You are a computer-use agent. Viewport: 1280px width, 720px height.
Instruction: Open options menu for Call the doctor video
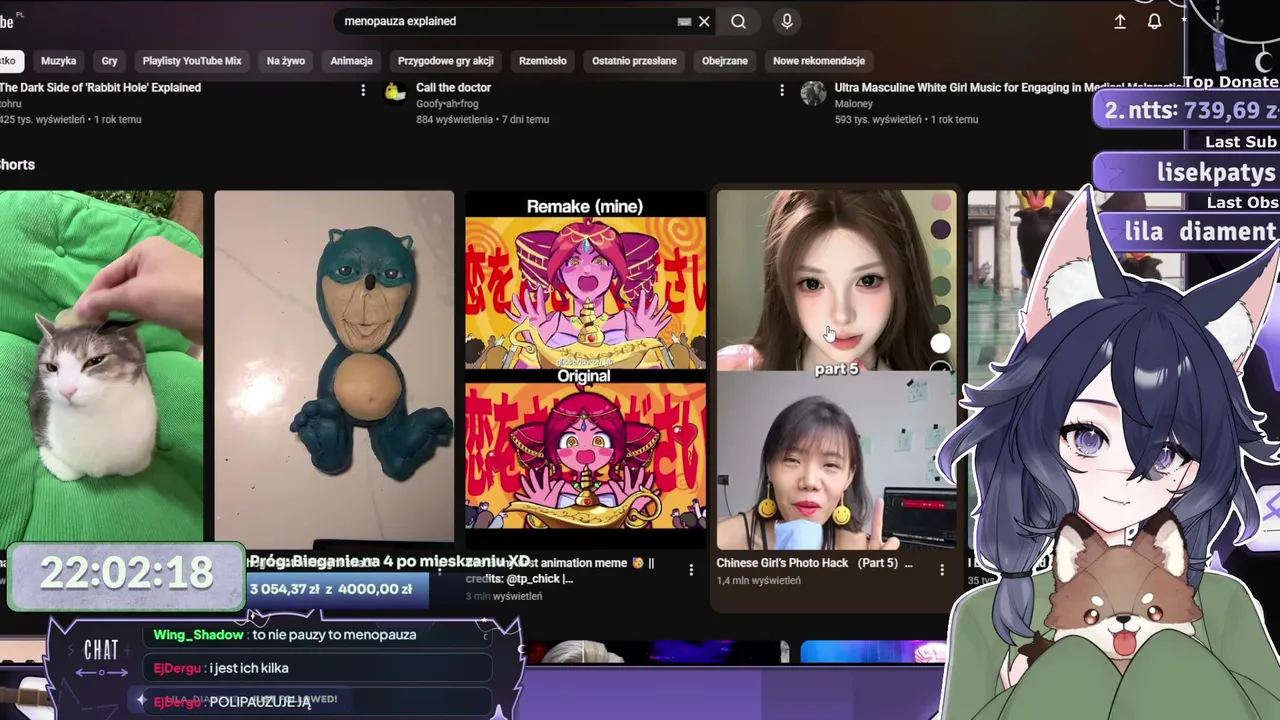click(x=782, y=90)
